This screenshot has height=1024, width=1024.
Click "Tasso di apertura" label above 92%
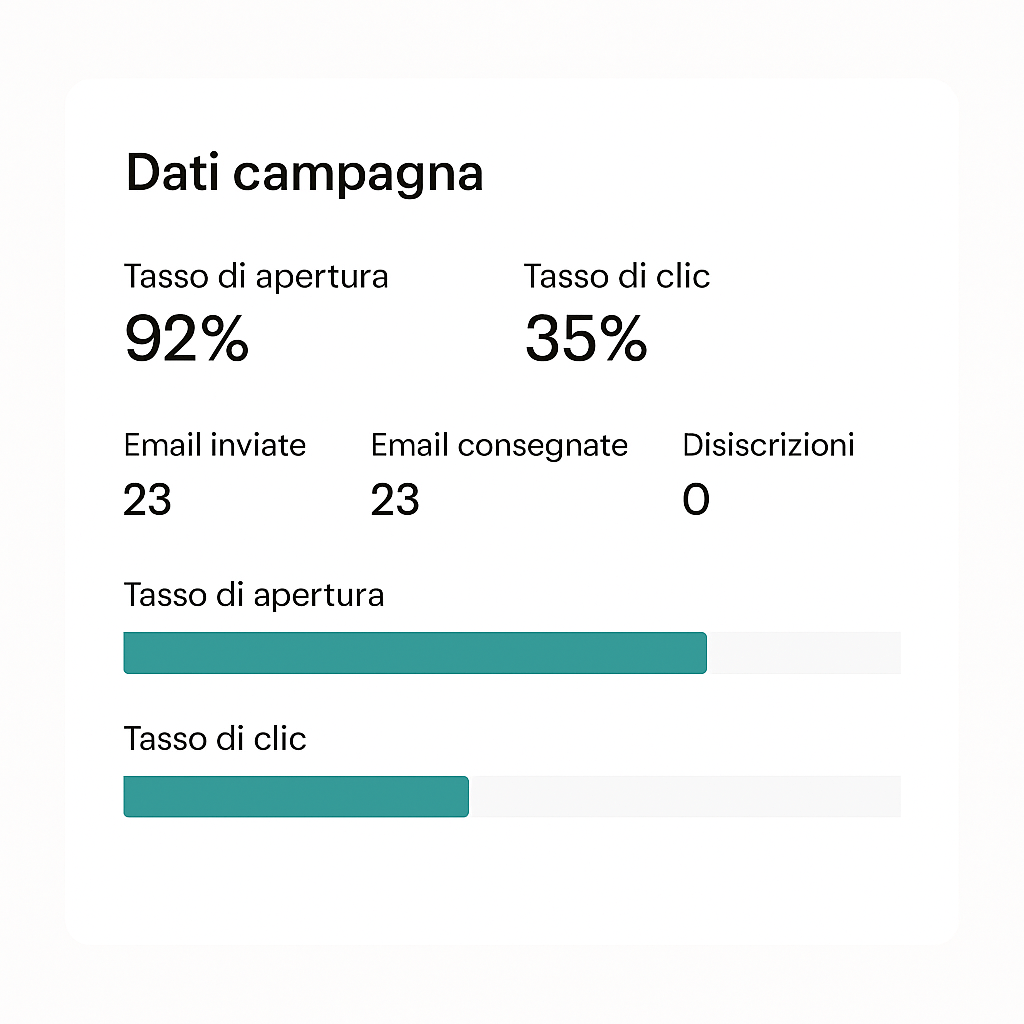pyautogui.click(x=255, y=277)
